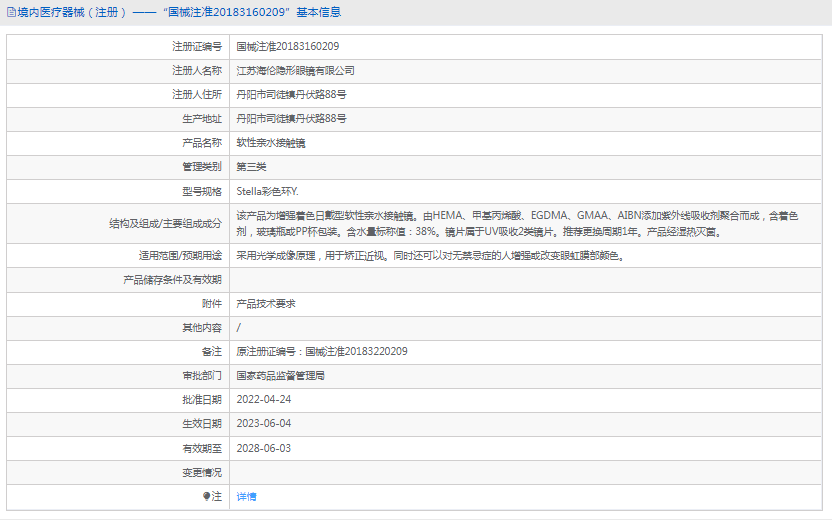Image resolution: width=832 pixels, height=521 pixels.
Task: Click the product name 软性亲水接触镜
Action: (x=270, y=143)
